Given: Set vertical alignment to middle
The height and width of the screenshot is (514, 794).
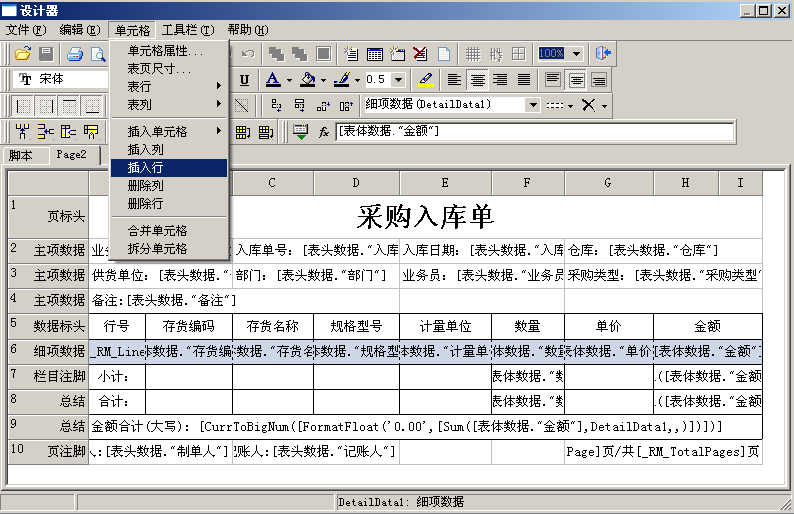Looking at the screenshot, I should click(576, 80).
